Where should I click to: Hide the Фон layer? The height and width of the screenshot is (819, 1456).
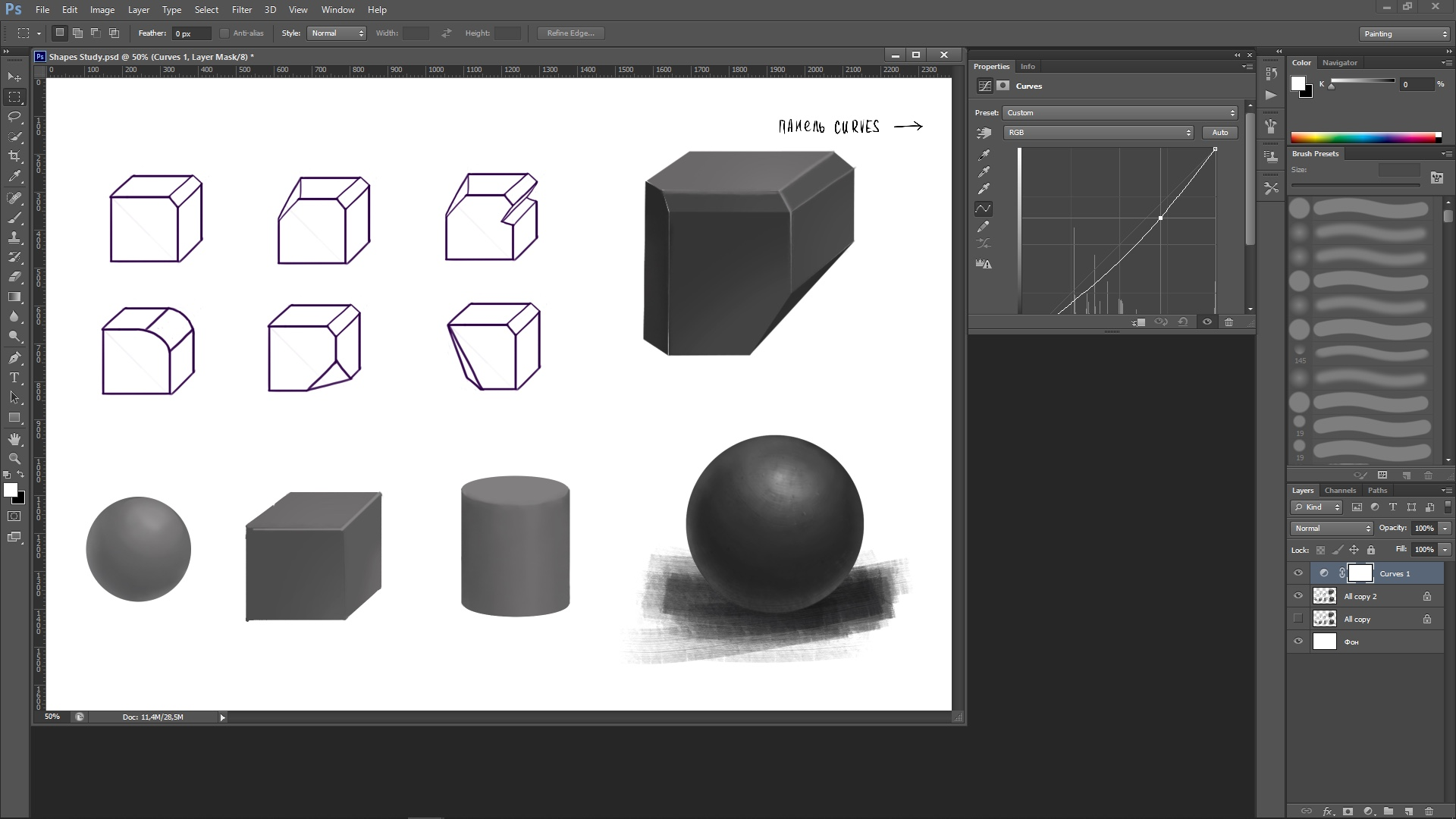point(1298,642)
